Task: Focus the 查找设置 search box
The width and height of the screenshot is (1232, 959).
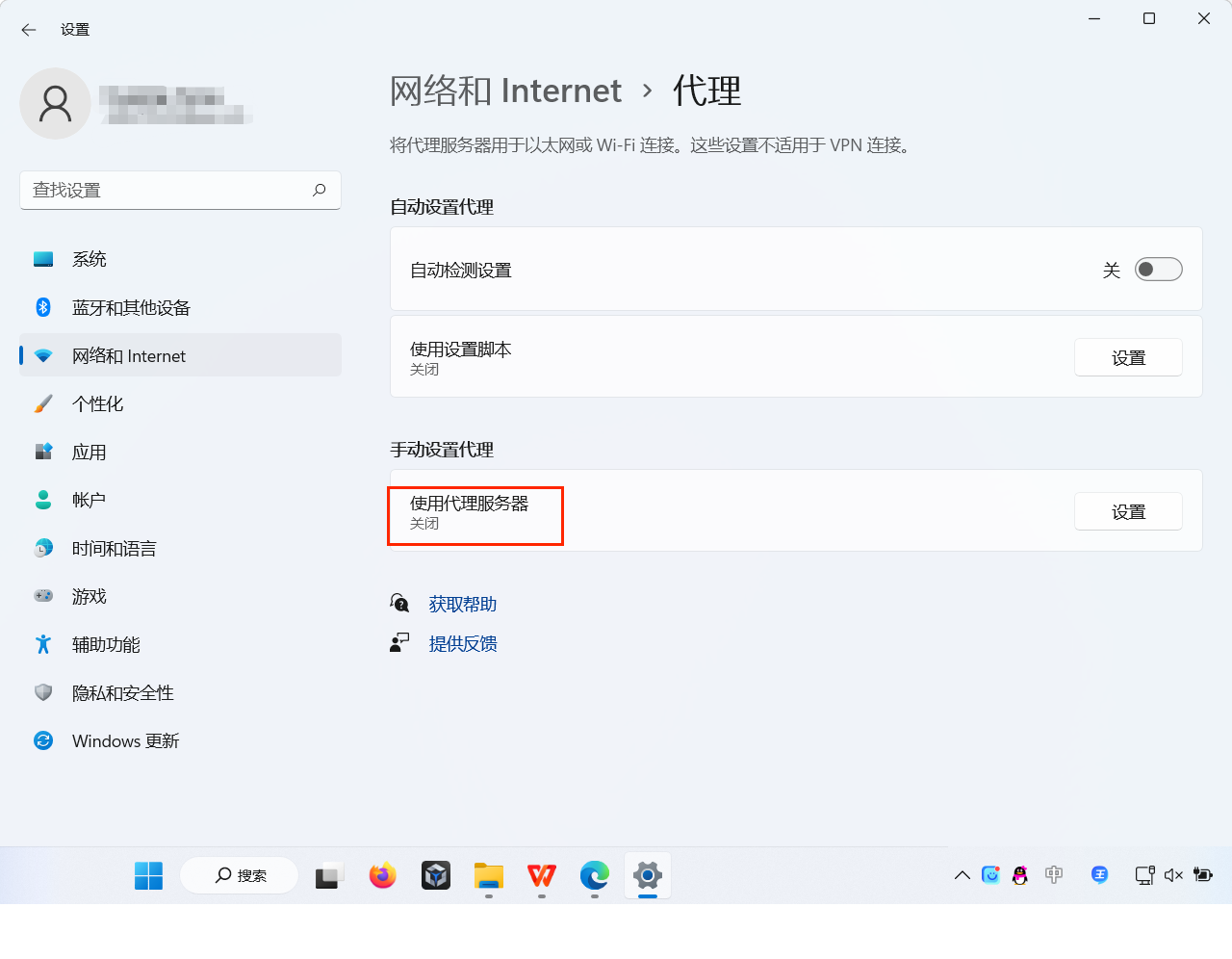Action: (180, 190)
